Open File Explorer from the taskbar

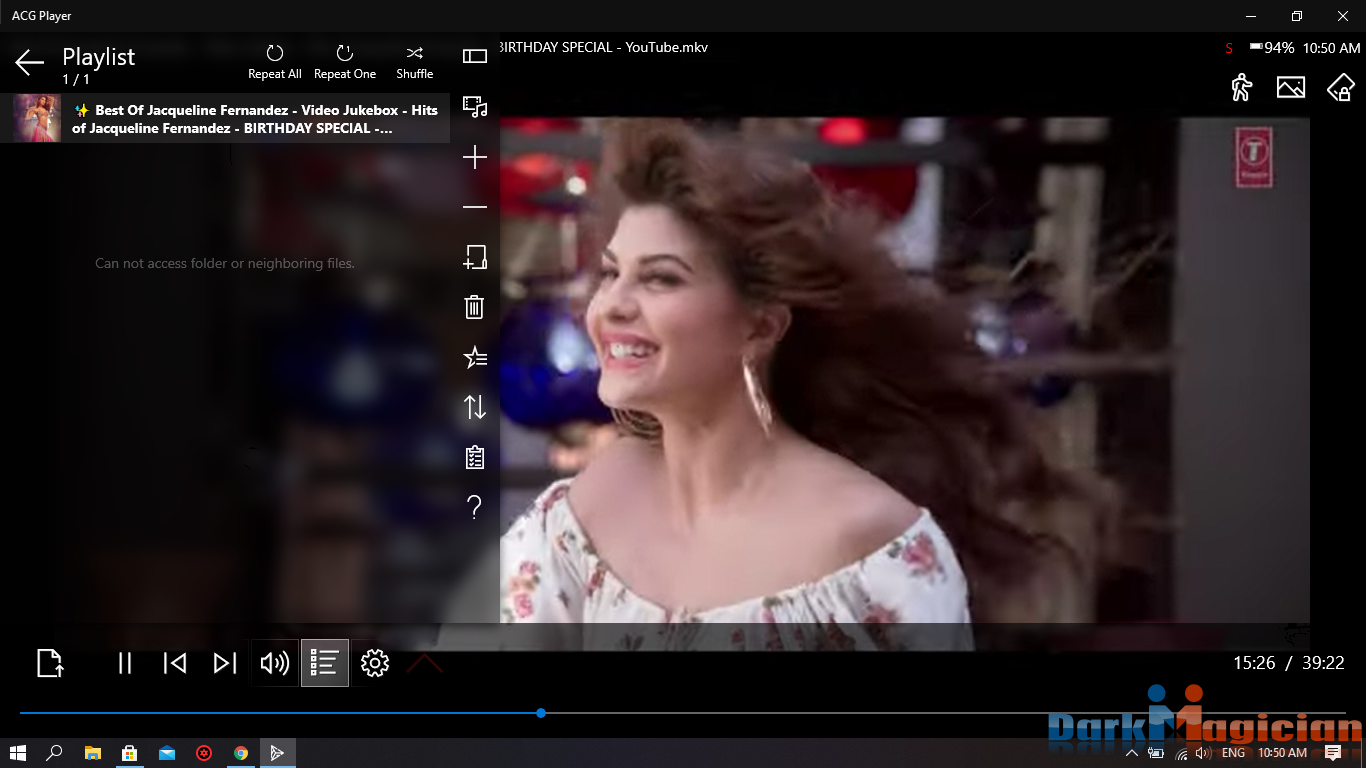[x=93, y=753]
